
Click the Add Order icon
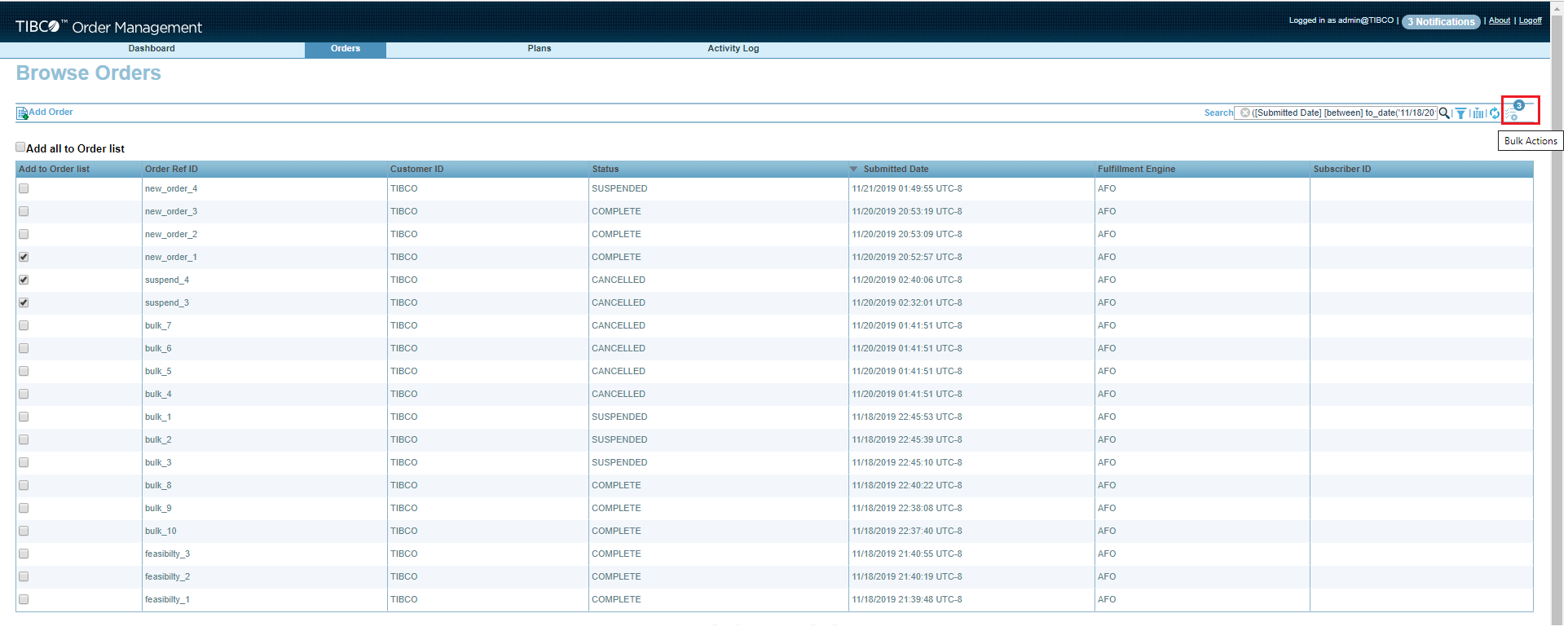tap(23, 113)
